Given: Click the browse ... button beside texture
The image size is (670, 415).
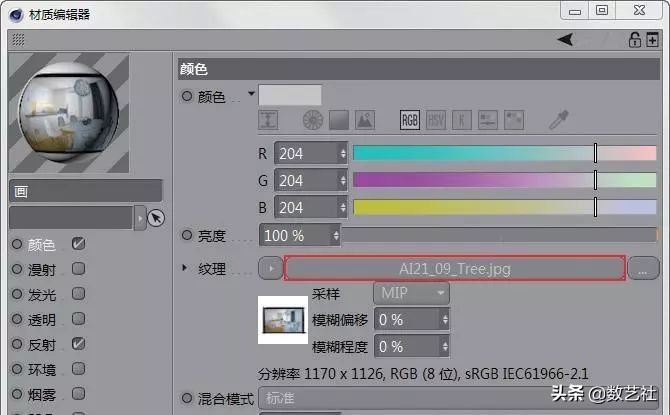Looking at the screenshot, I should (643, 268).
